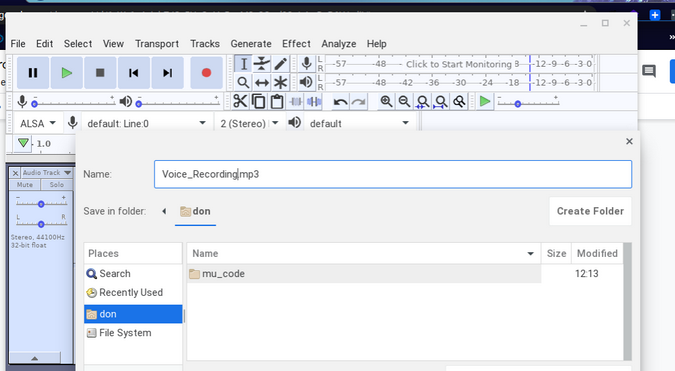Click the Create Folder button

coord(590,211)
